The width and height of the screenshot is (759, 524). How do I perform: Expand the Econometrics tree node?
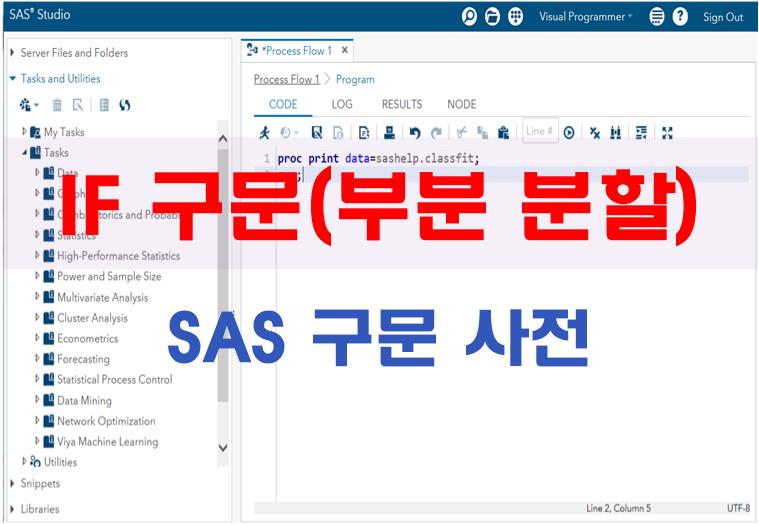[37, 338]
